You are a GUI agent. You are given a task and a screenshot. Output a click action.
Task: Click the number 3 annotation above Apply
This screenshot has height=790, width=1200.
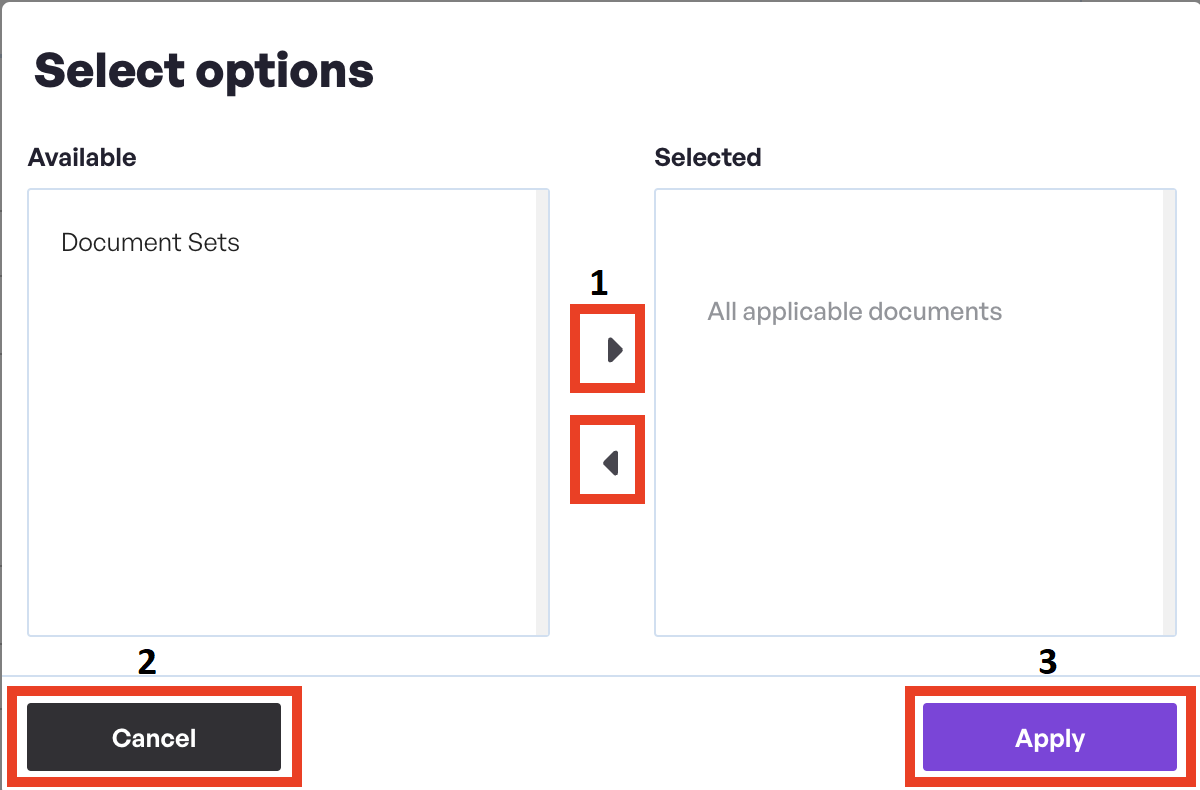point(1047,662)
